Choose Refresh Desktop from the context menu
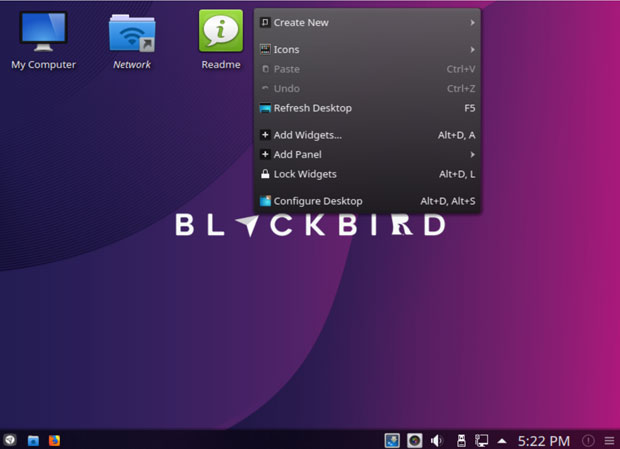This screenshot has height=449, width=620. (x=367, y=108)
